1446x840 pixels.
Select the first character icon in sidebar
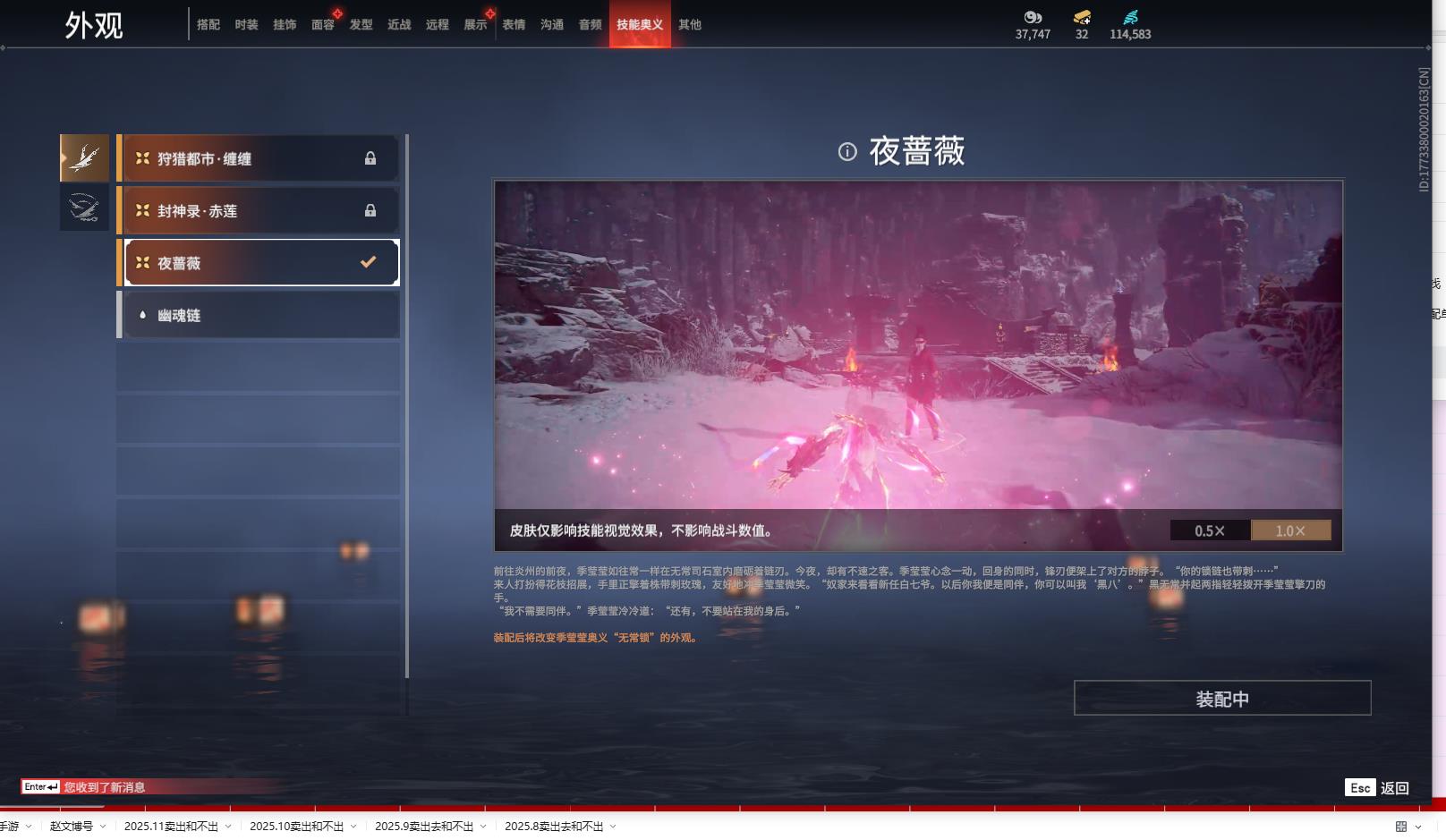(84, 158)
